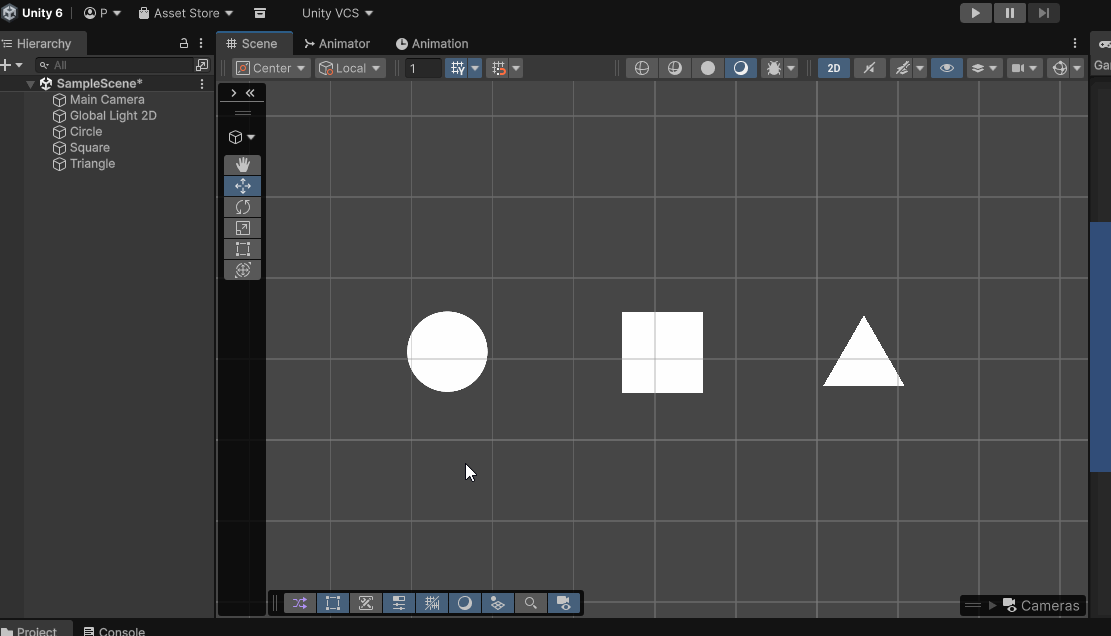Toggle scene audio mute button
The height and width of the screenshot is (636, 1111).
869,68
